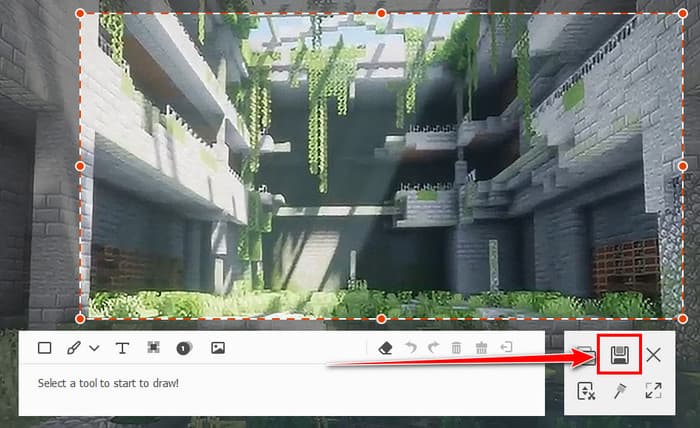
Task: Select the numbered step callout tool
Action: tap(184, 348)
